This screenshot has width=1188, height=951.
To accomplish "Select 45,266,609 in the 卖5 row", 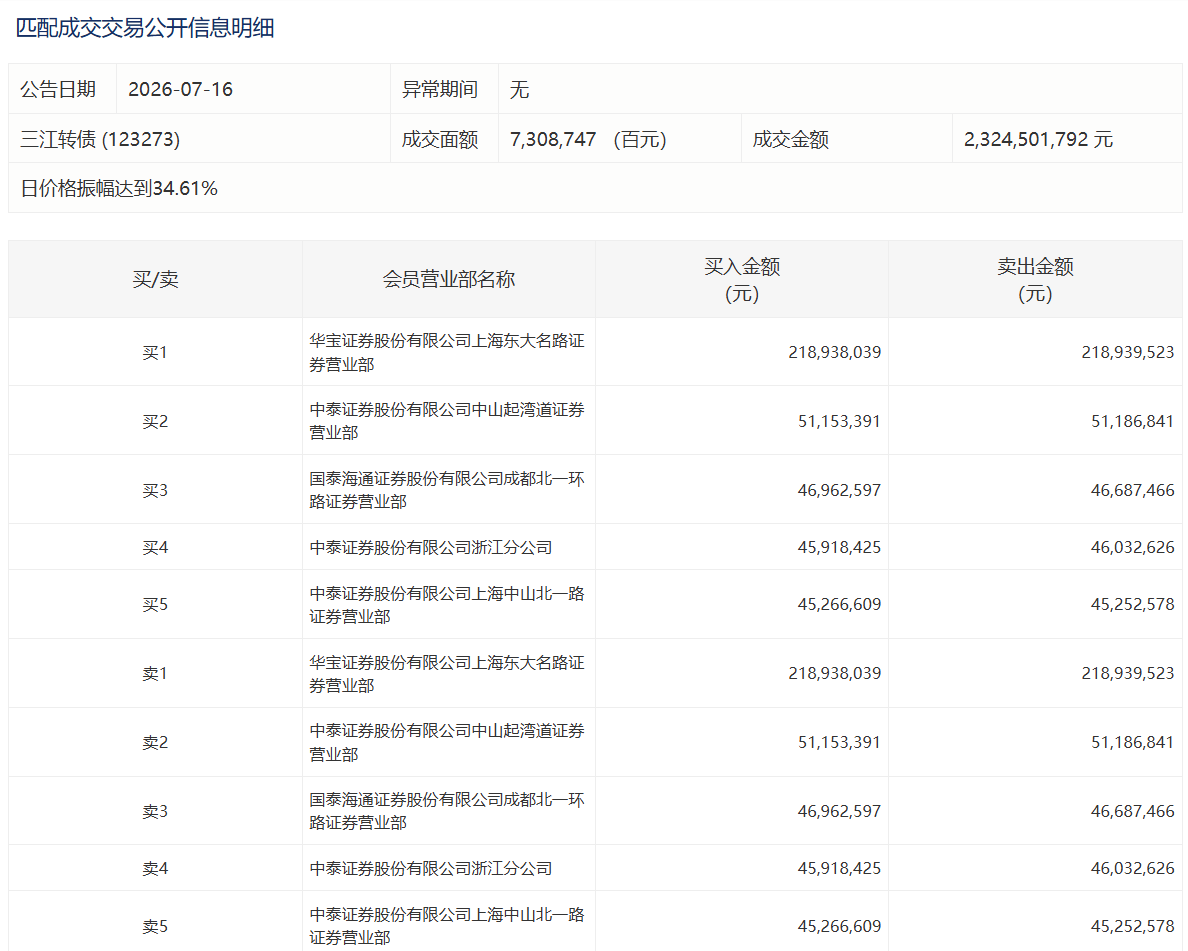I will pos(839,926).
